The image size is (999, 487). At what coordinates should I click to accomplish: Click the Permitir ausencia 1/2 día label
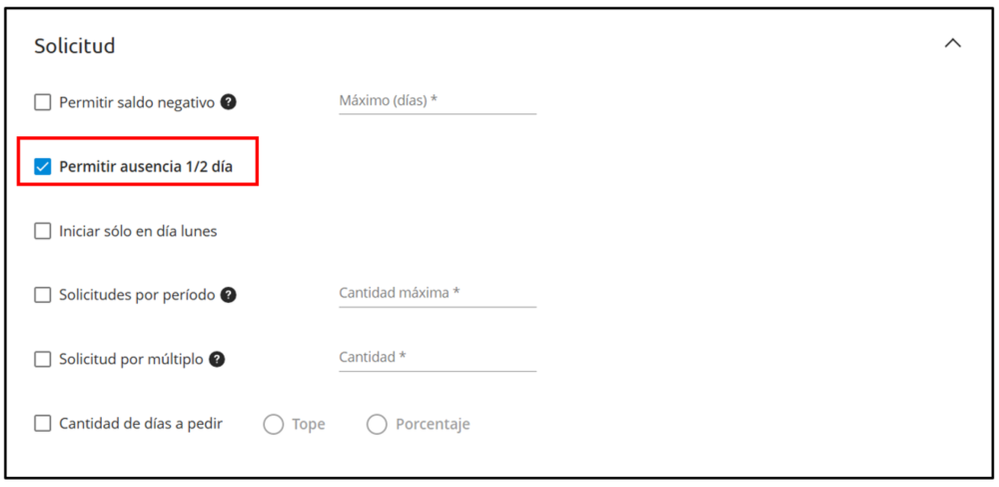(x=146, y=167)
